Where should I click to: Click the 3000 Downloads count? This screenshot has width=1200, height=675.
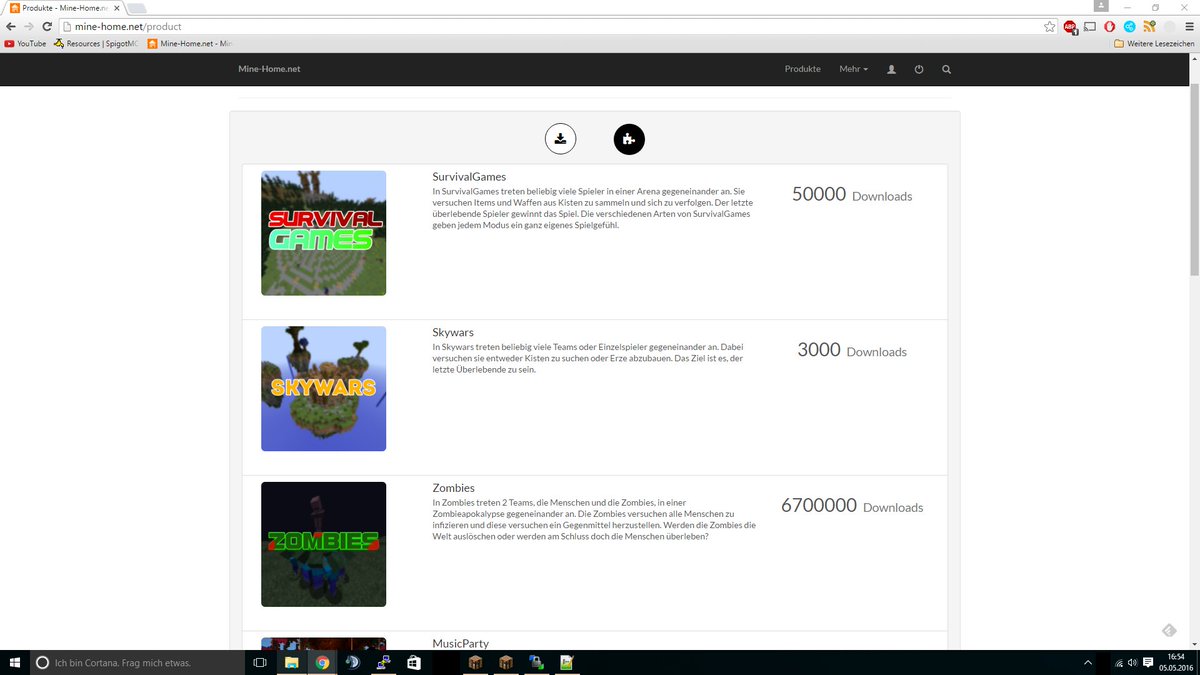pos(852,350)
